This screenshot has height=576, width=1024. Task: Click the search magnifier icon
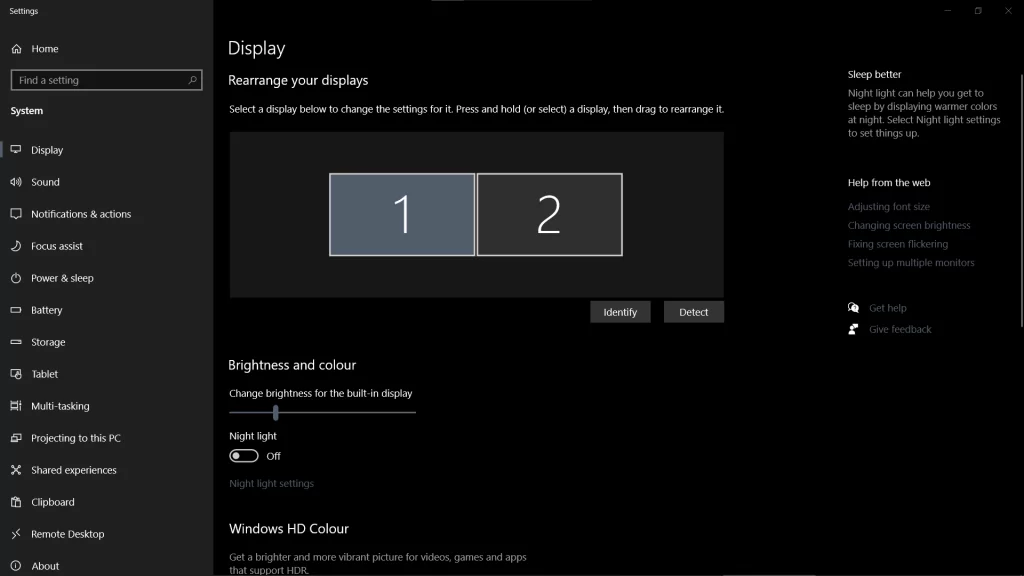tap(192, 80)
